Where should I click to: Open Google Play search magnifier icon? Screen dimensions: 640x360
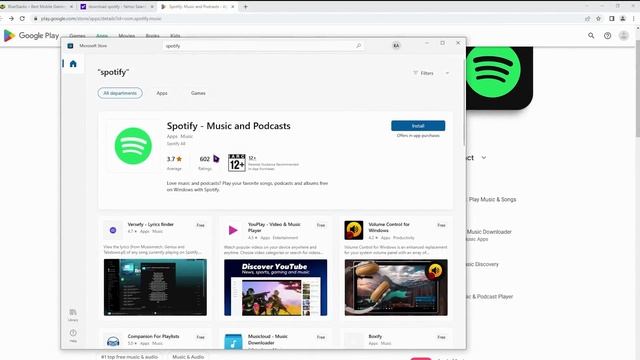coord(591,36)
